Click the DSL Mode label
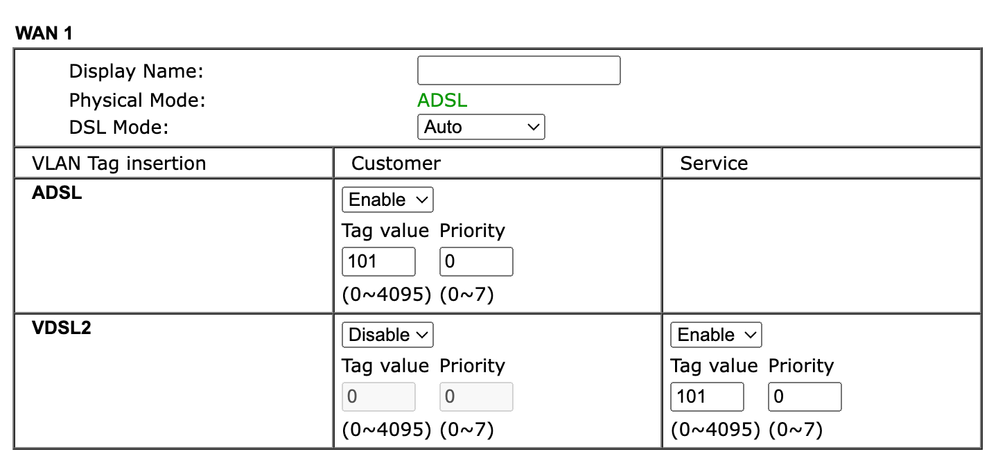 [119, 127]
